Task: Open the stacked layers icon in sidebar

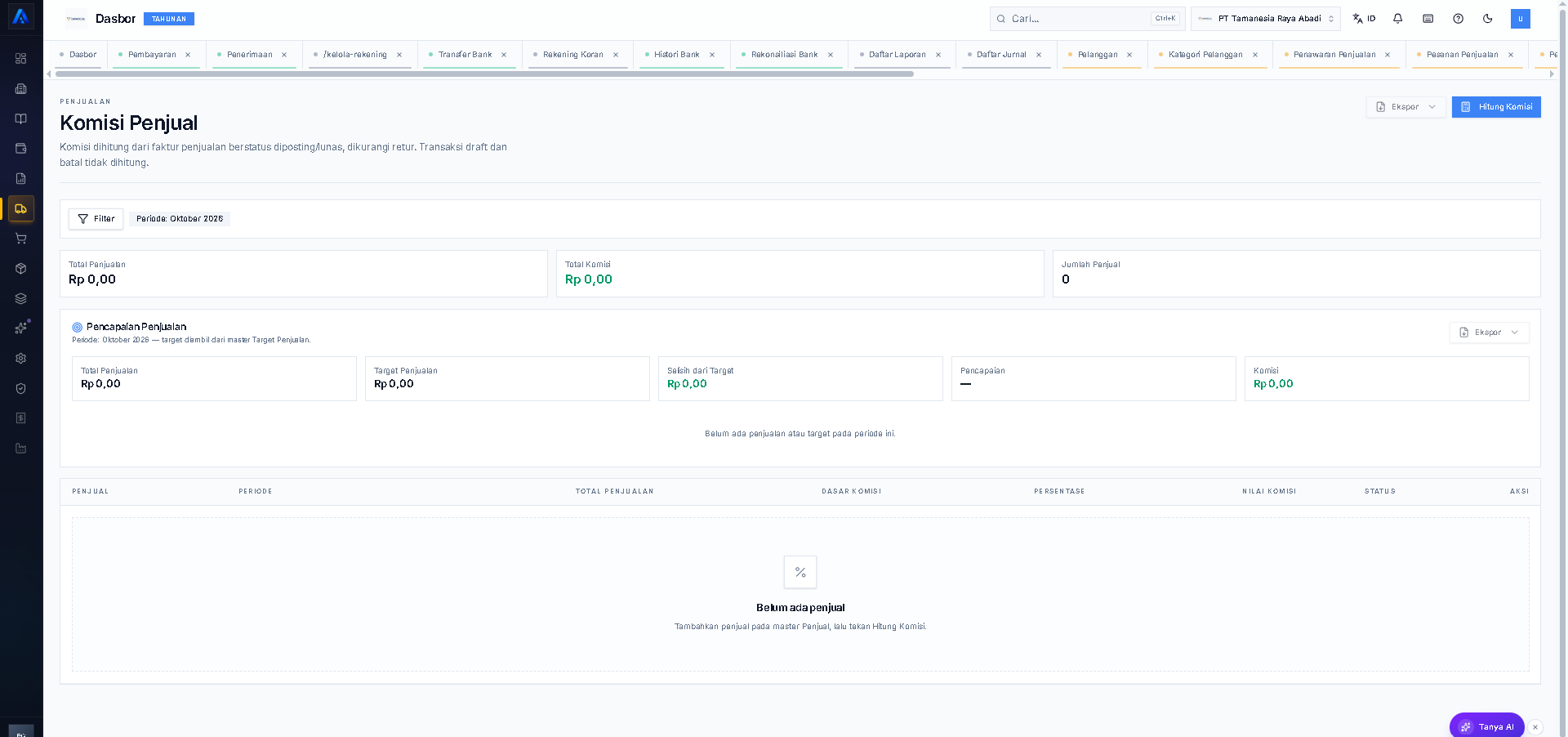Action: [21, 298]
